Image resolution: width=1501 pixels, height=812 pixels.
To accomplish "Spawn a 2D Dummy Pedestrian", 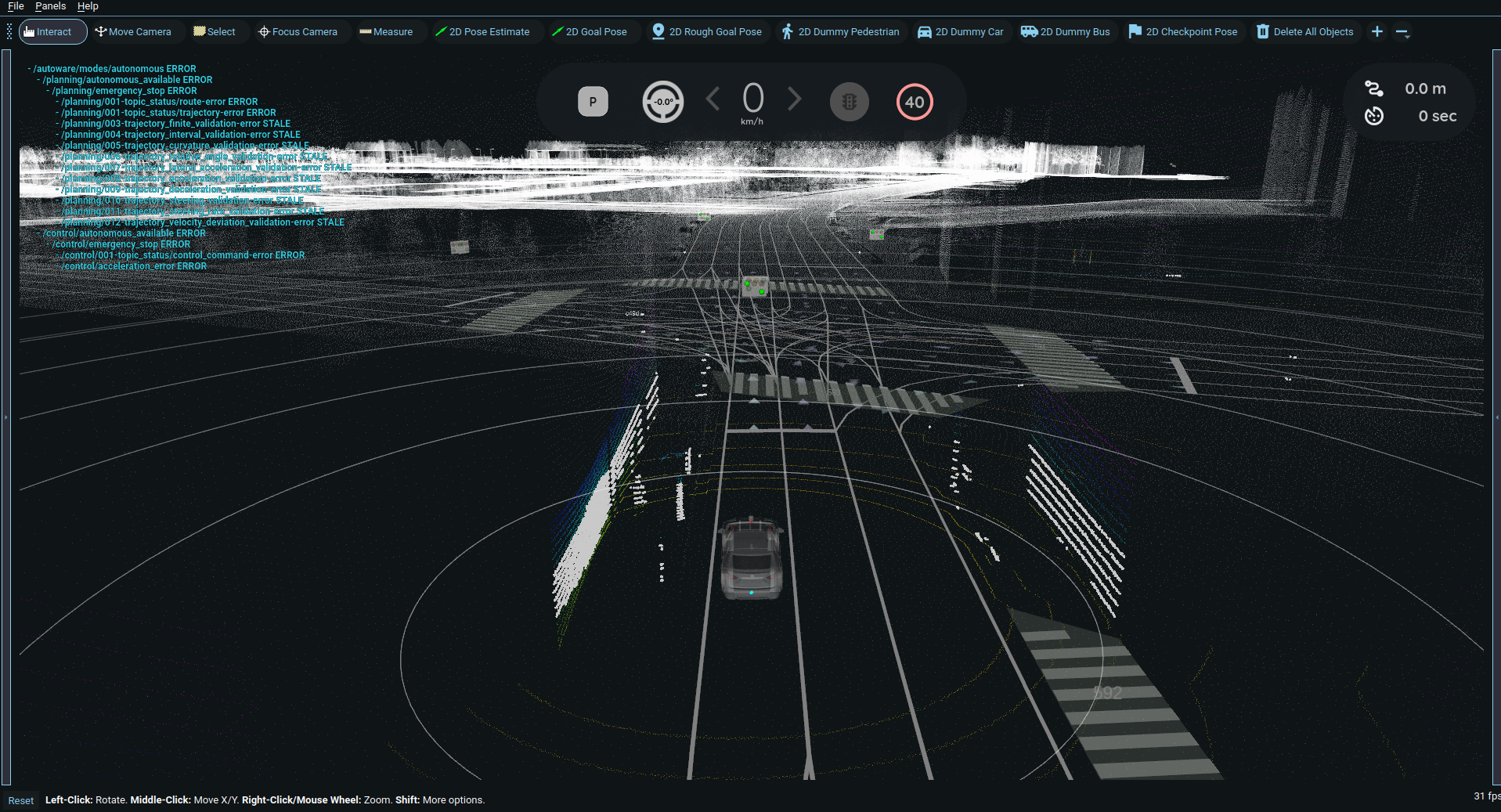I will [840, 31].
